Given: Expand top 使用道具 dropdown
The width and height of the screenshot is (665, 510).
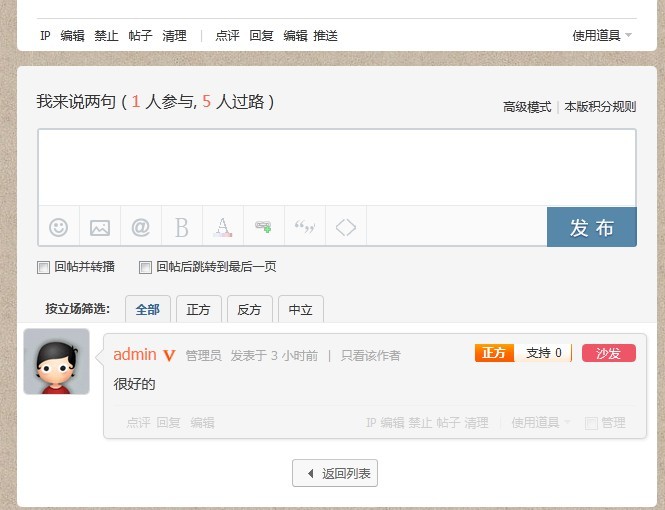Looking at the screenshot, I should pyautogui.click(x=601, y=36).
